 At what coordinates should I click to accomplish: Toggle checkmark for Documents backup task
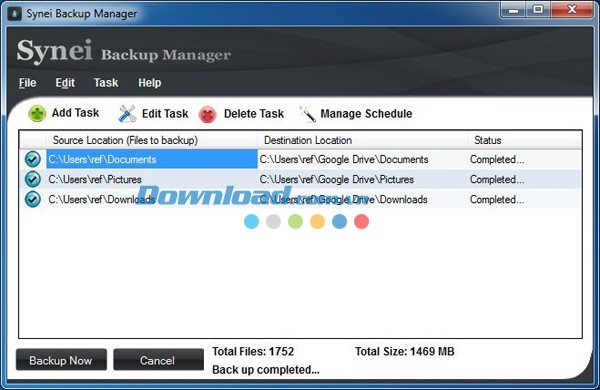pyautogui.click(x=33, y=159)
